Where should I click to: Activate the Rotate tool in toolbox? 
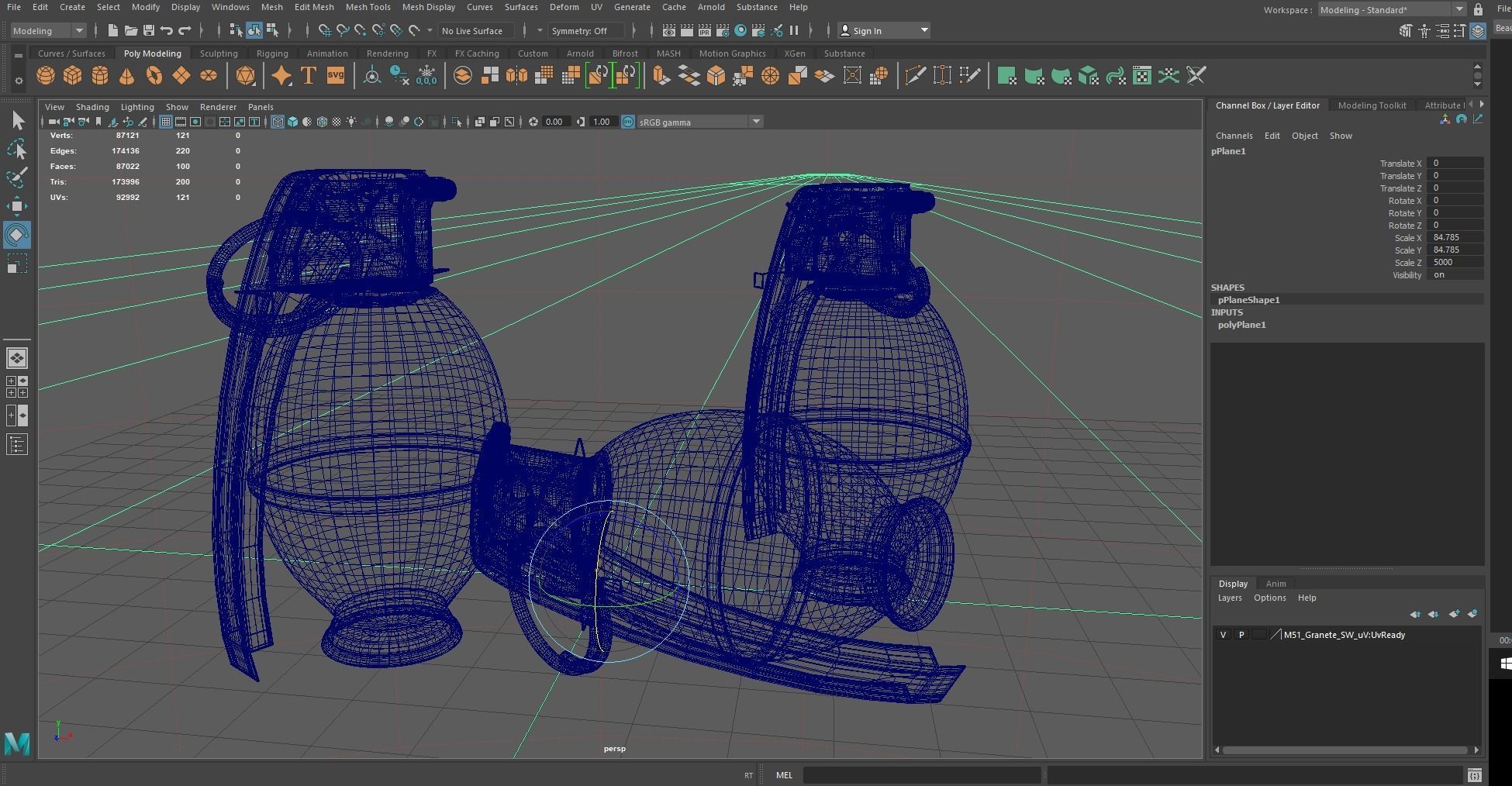coord(17,235)
